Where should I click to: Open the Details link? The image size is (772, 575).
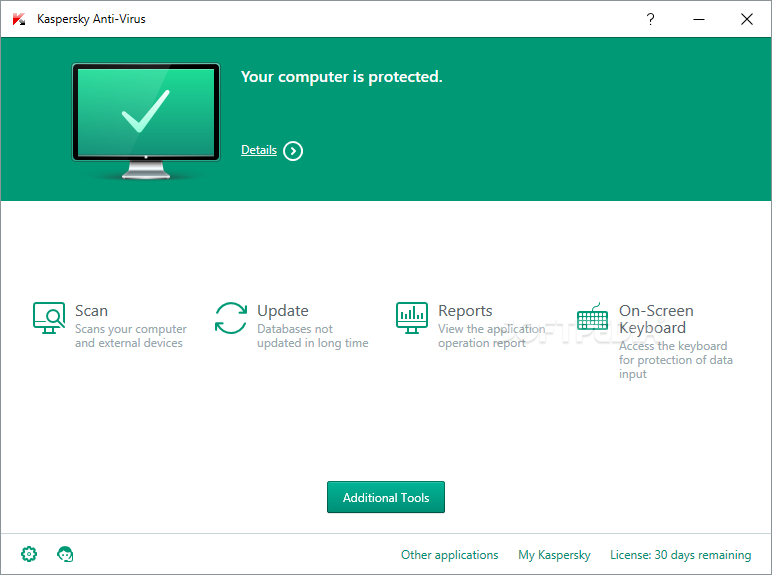pyautogui.click(x=259, y=150)
